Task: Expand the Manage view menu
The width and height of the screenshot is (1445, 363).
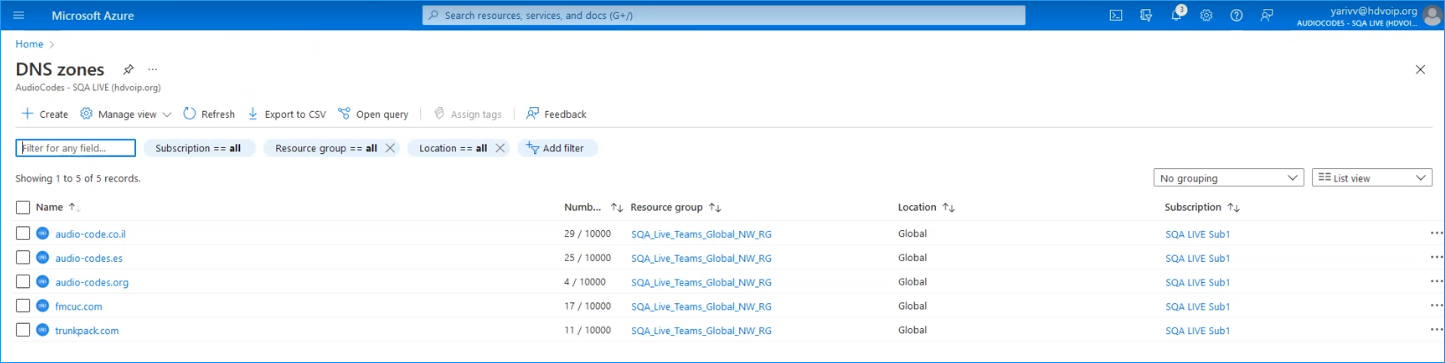Action: click(x=126, y=114)
